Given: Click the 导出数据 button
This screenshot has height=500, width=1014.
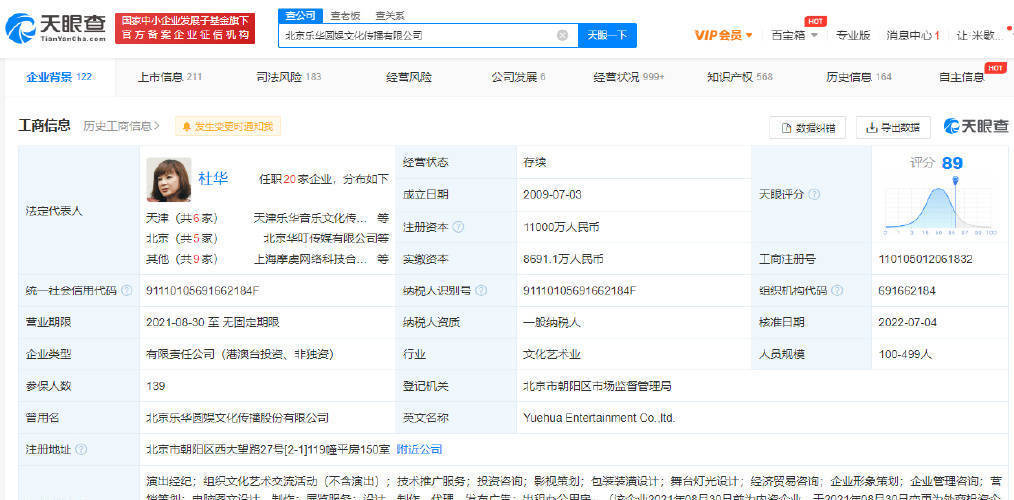Looking at the screenshot, I should click(x=893, y=127).
